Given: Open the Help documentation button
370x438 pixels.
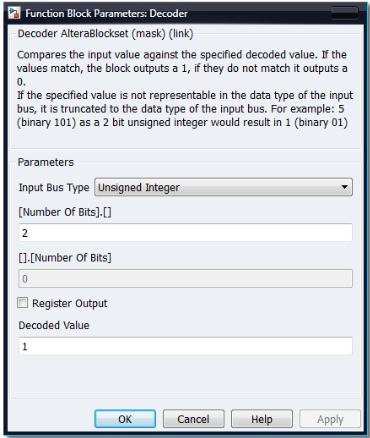Looking at the screenshot, I should 262,419.
